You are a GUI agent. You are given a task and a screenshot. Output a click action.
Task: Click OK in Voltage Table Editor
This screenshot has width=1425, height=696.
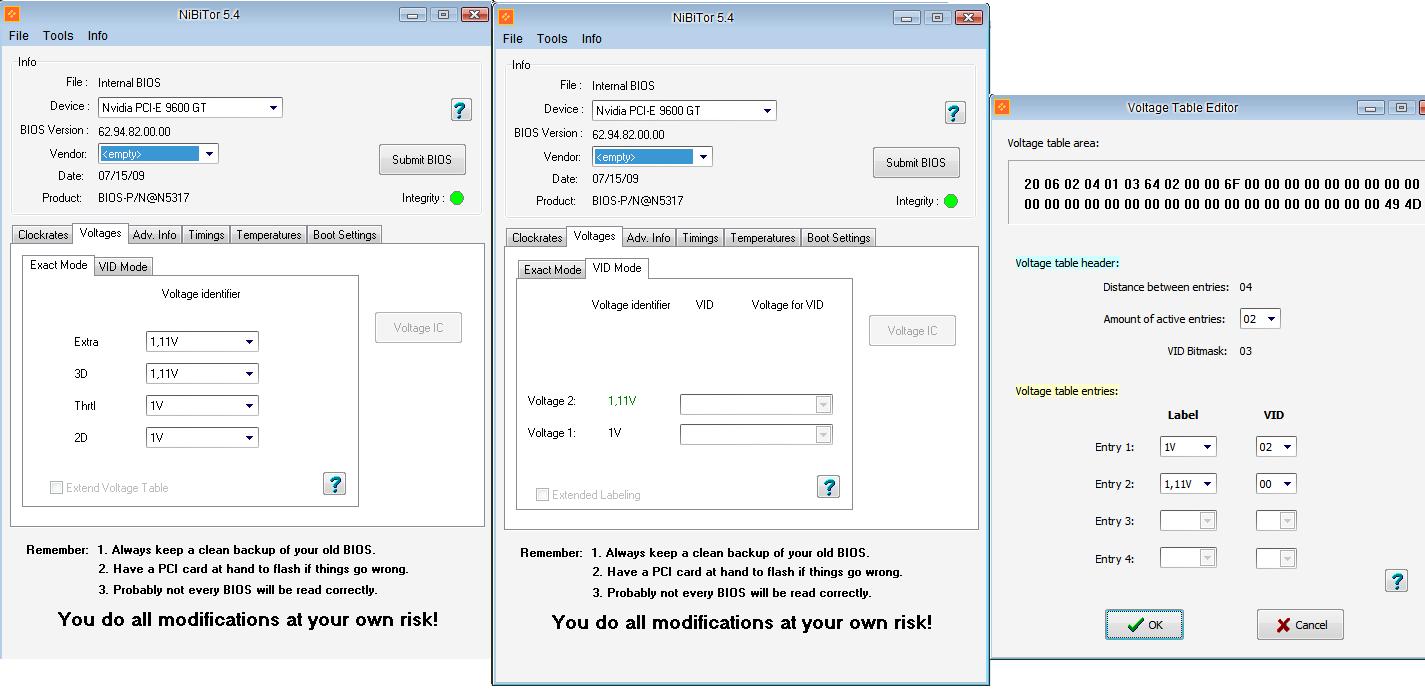click(1144, 625)
